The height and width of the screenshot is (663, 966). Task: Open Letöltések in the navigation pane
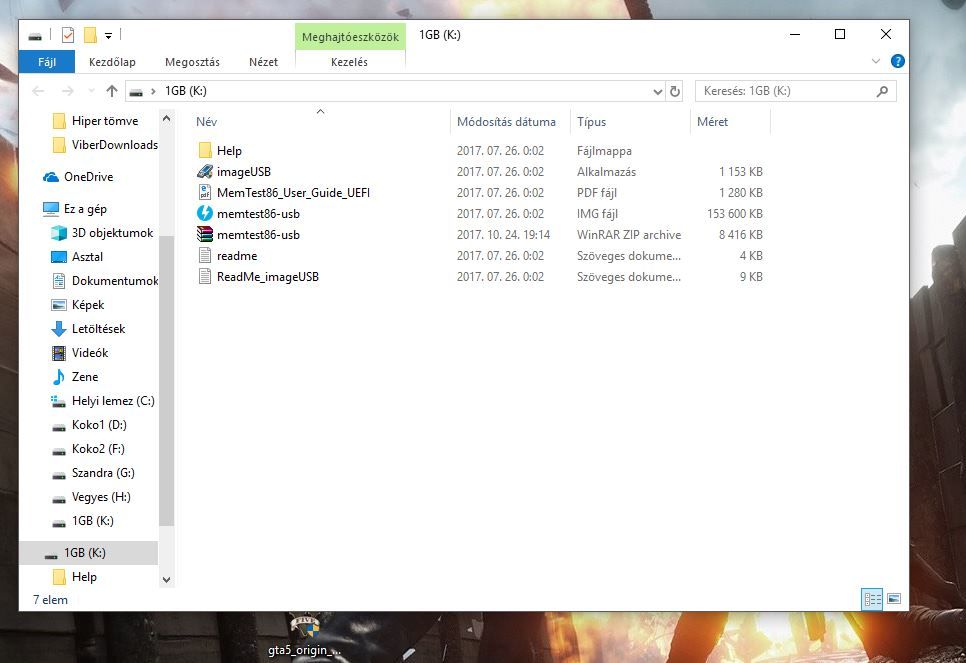[98, 329]
